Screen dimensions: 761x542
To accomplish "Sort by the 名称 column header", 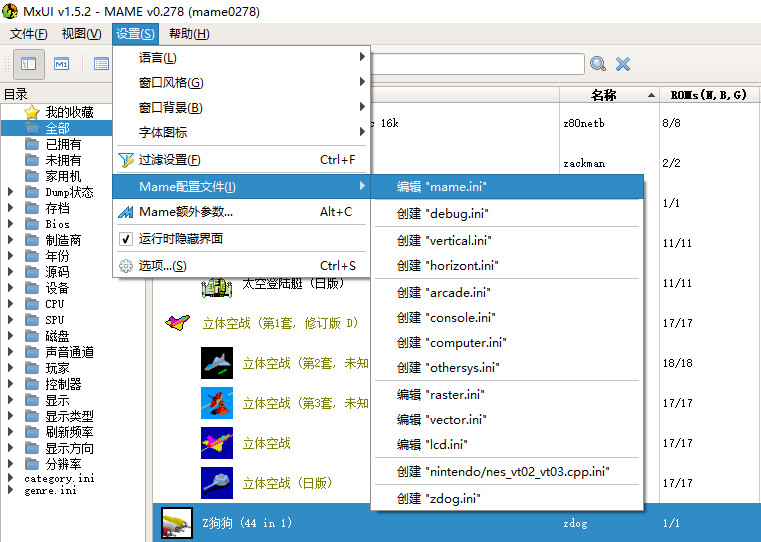I will [609, 95].
